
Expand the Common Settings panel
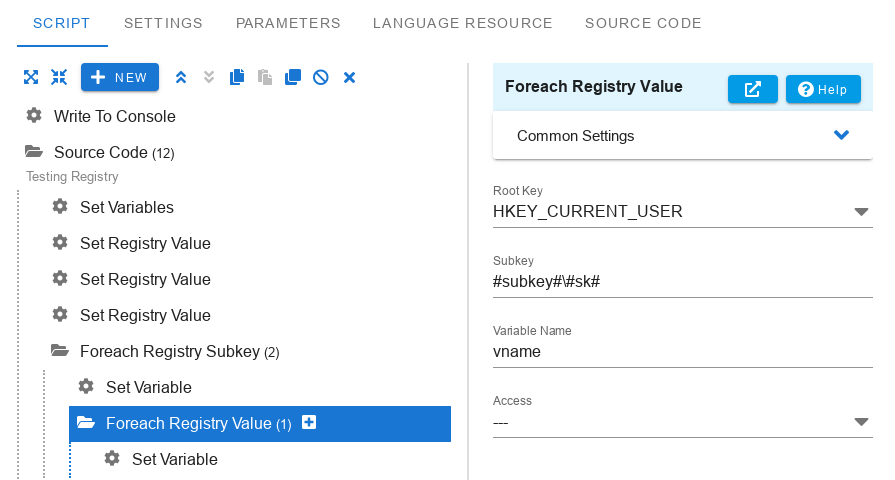(841, 135)
